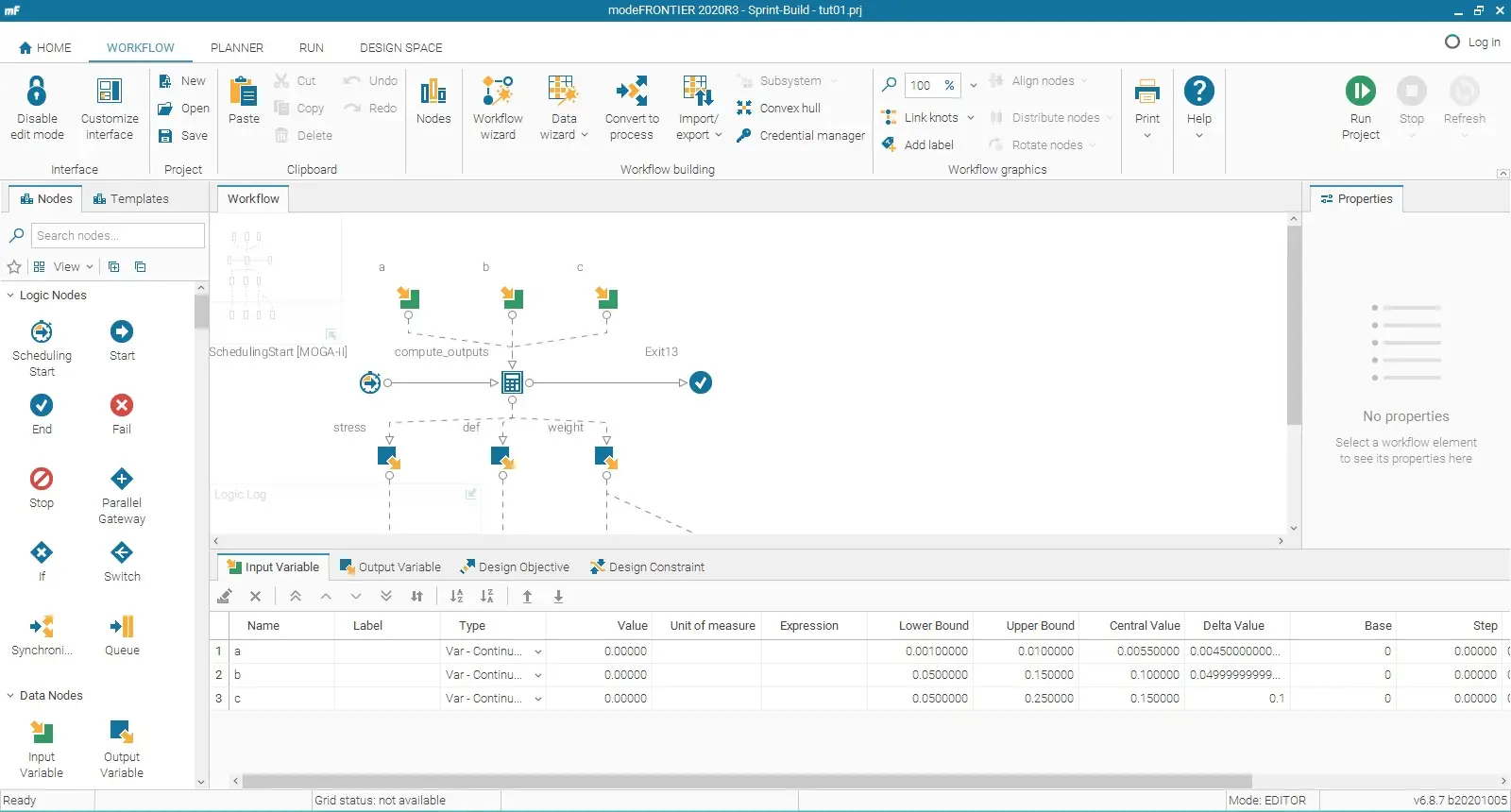The width and height of the screenshot is (1511, 812).
Task: Sort table rows A to Z
Action: tap(457, 597)
